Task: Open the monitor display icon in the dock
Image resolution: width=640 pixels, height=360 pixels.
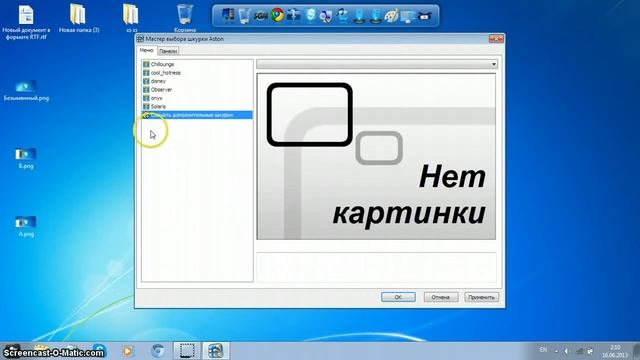Action: click(x=408, y=16)
